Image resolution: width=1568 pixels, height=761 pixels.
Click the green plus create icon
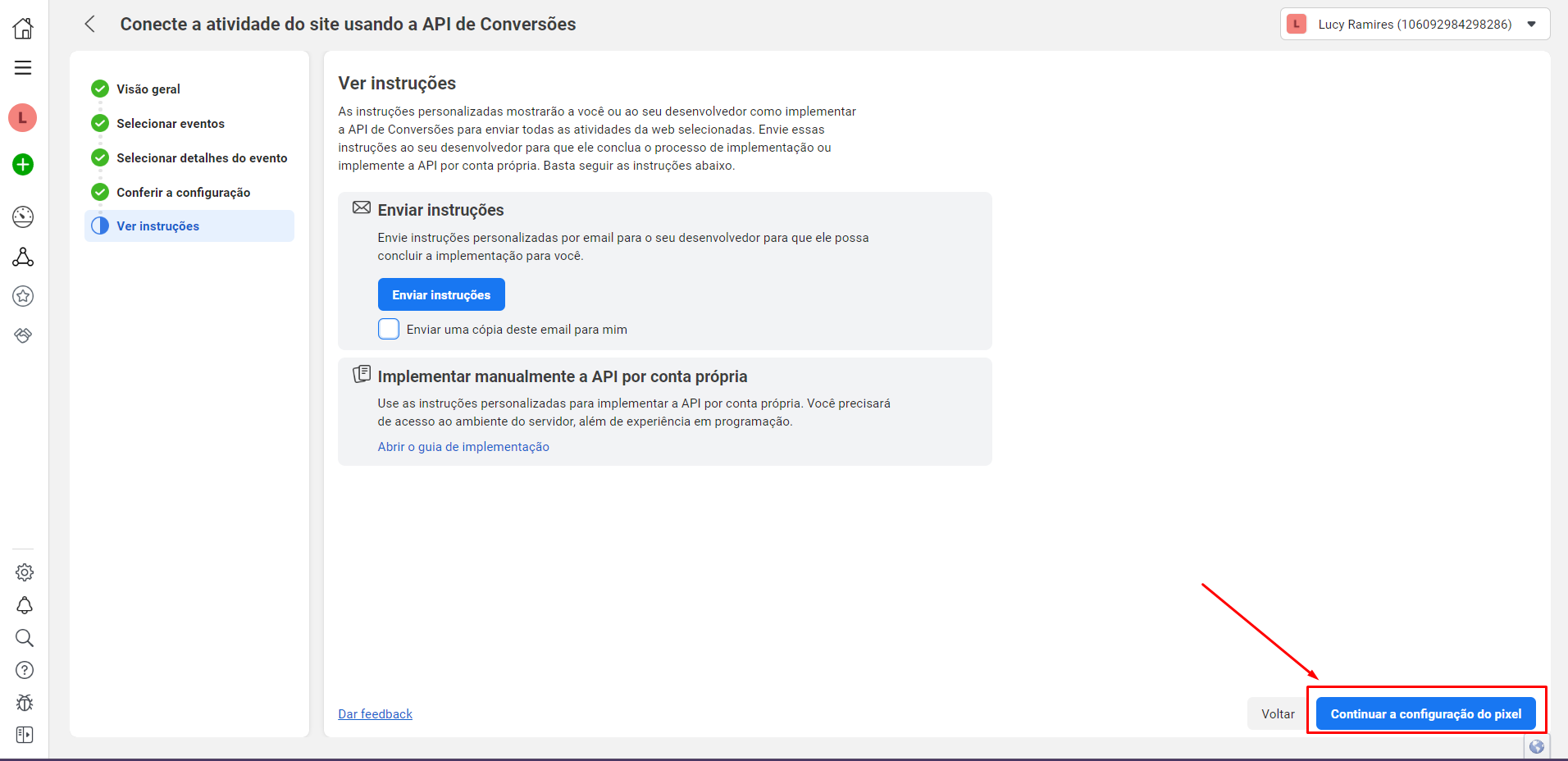click(x=23, y=165)
